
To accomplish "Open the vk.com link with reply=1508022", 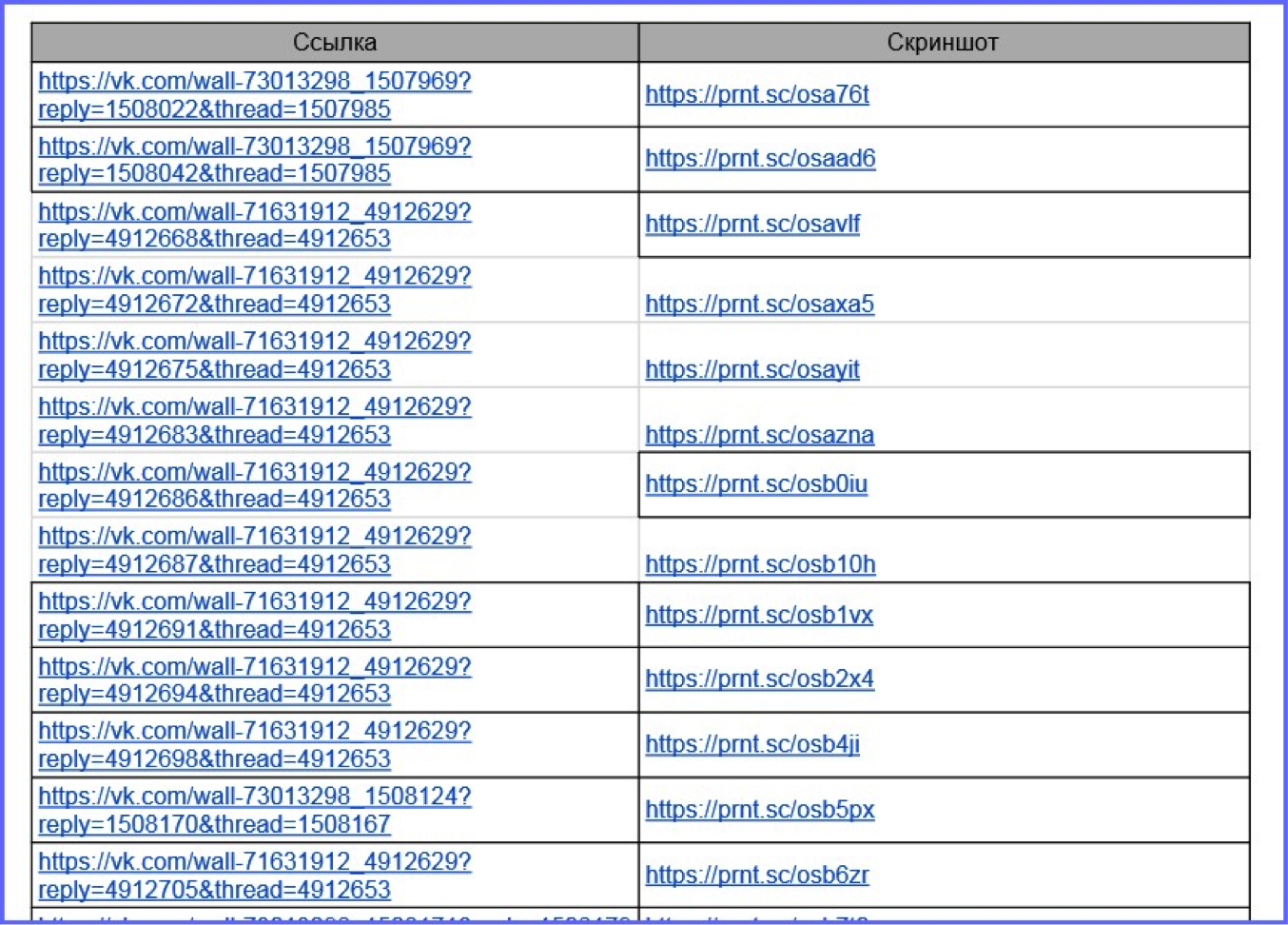I will (x=255, y=95).
